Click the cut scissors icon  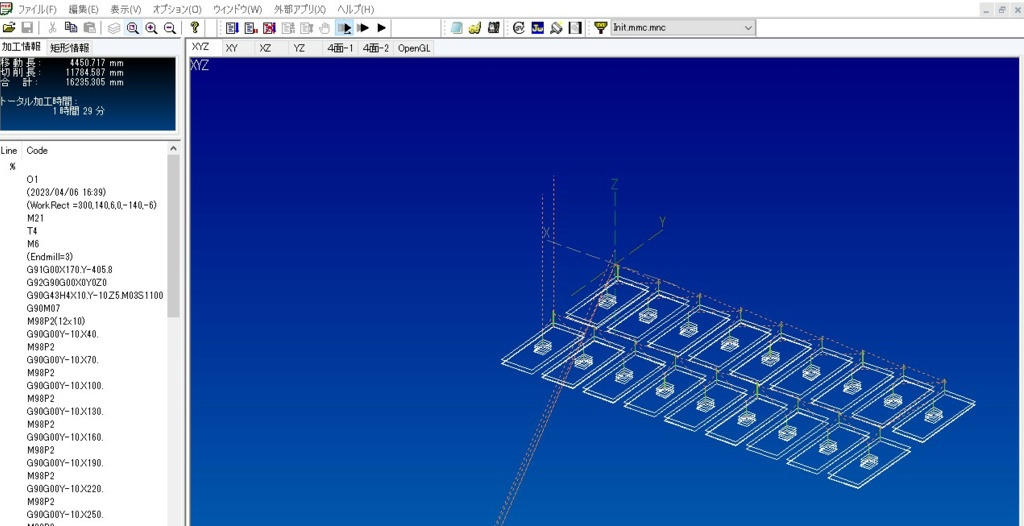pyautogui.click(x=52, y=28)
